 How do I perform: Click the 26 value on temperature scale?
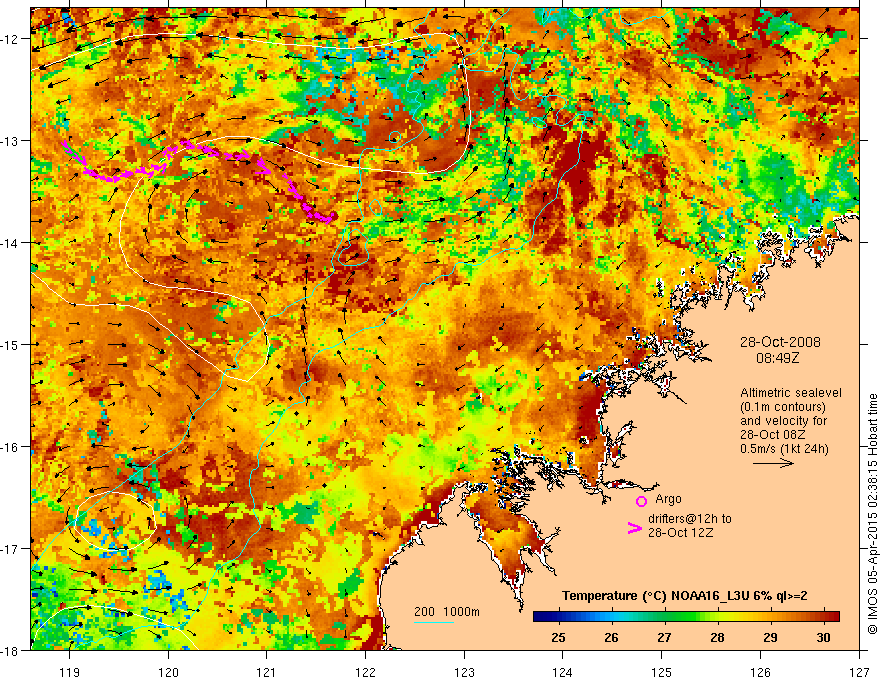[x=611, y=638]
